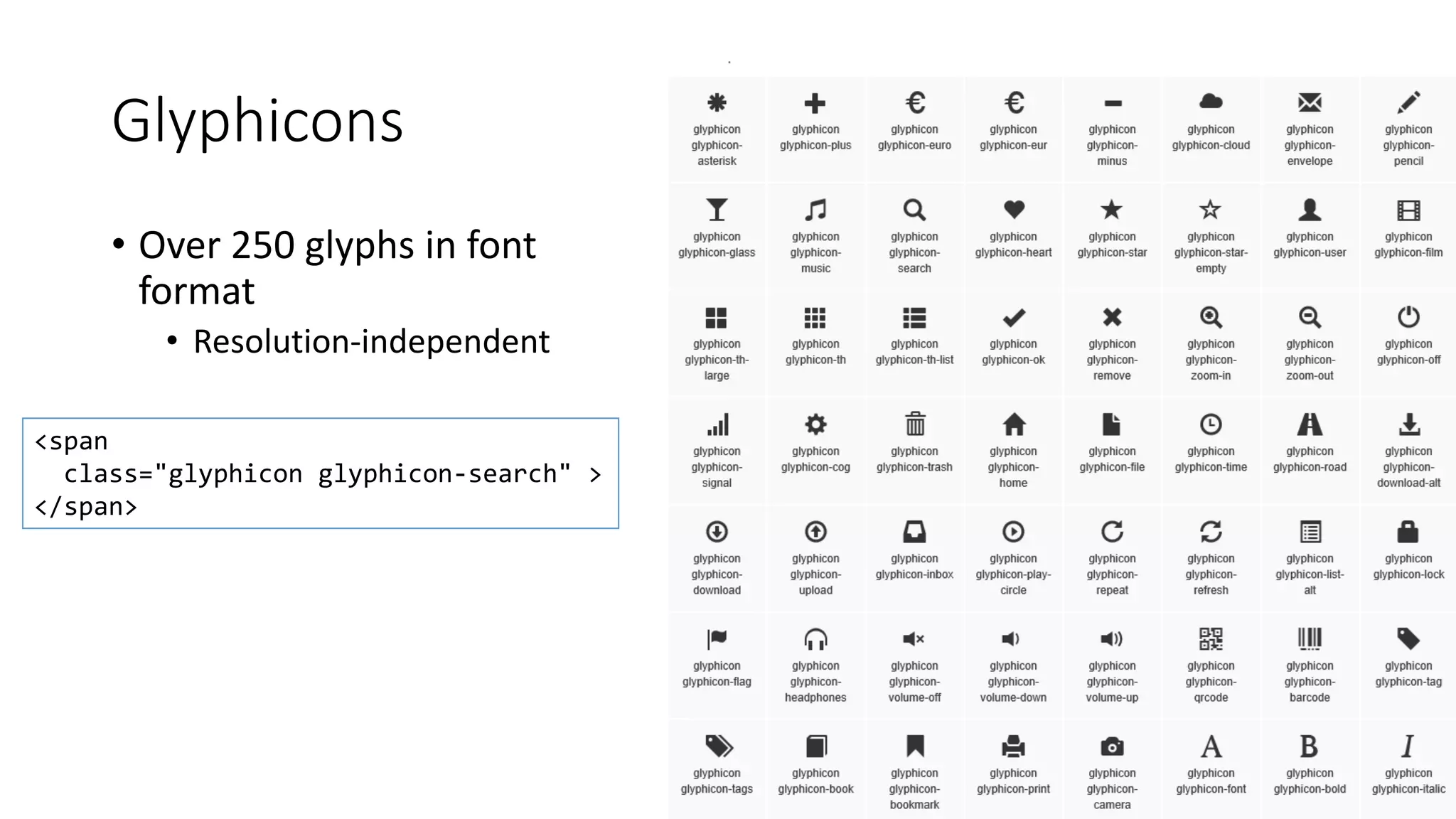Screen dimensions: 1456x819
Task: Pick the glyphicon-pencil icon
Action: click(1408, 103)
